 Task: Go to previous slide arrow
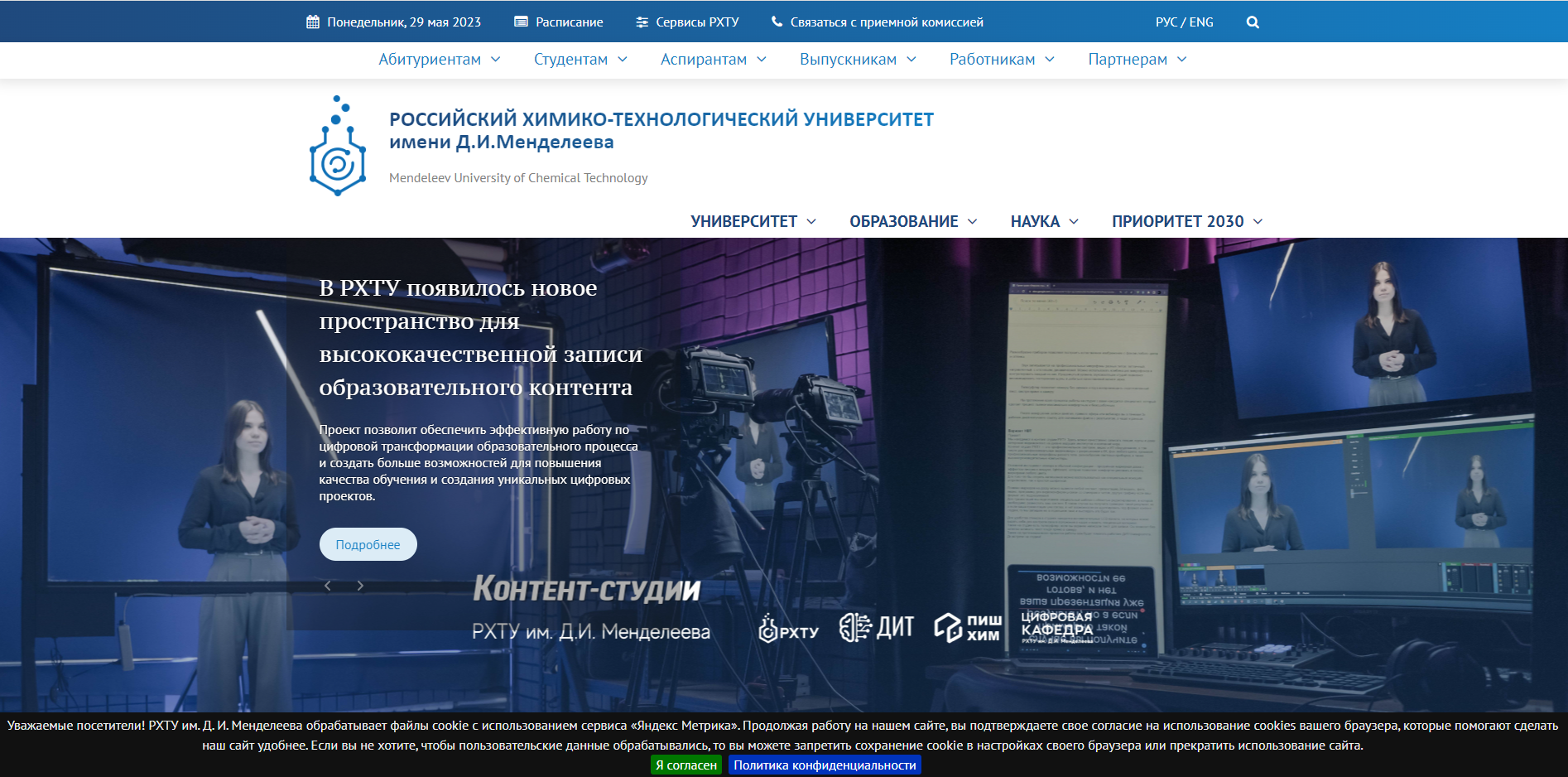pos(328,586)
